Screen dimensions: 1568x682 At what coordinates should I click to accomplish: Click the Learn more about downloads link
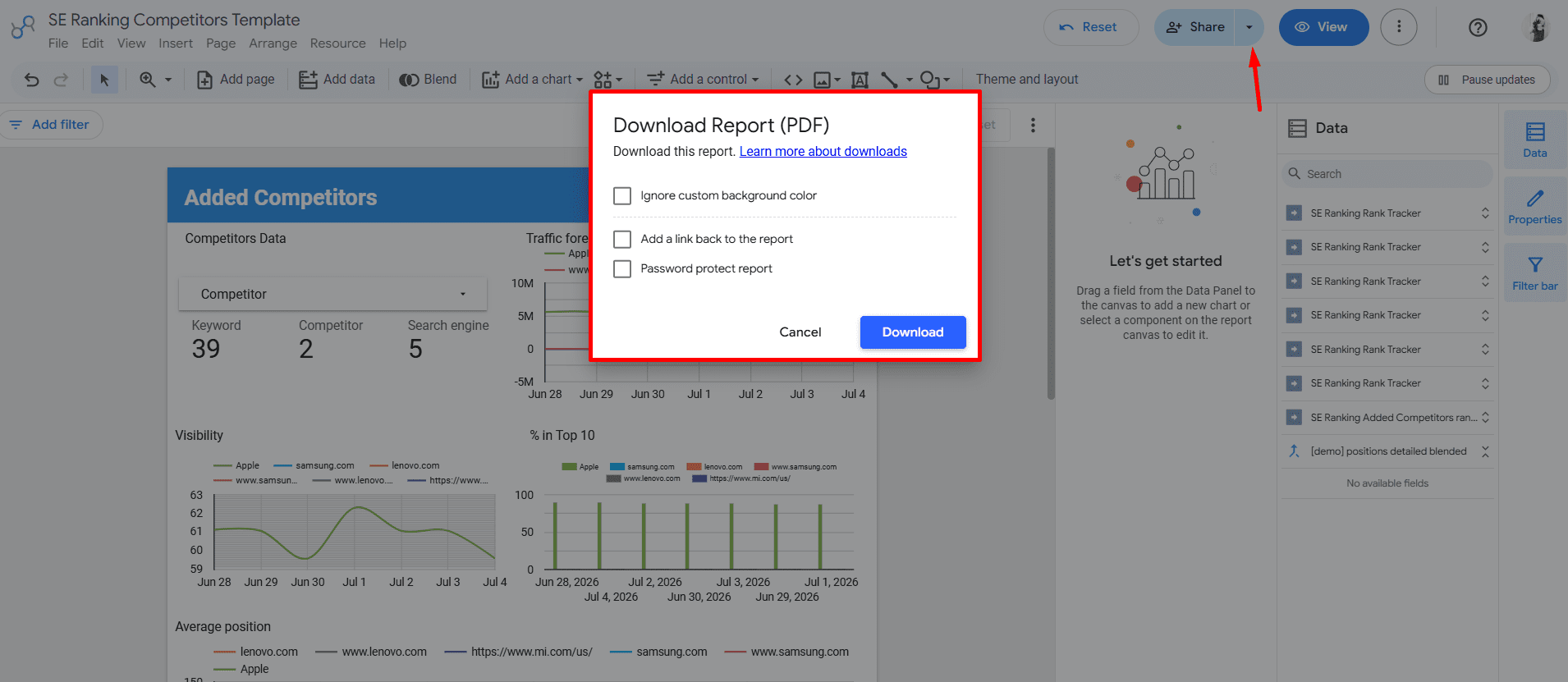823,151
